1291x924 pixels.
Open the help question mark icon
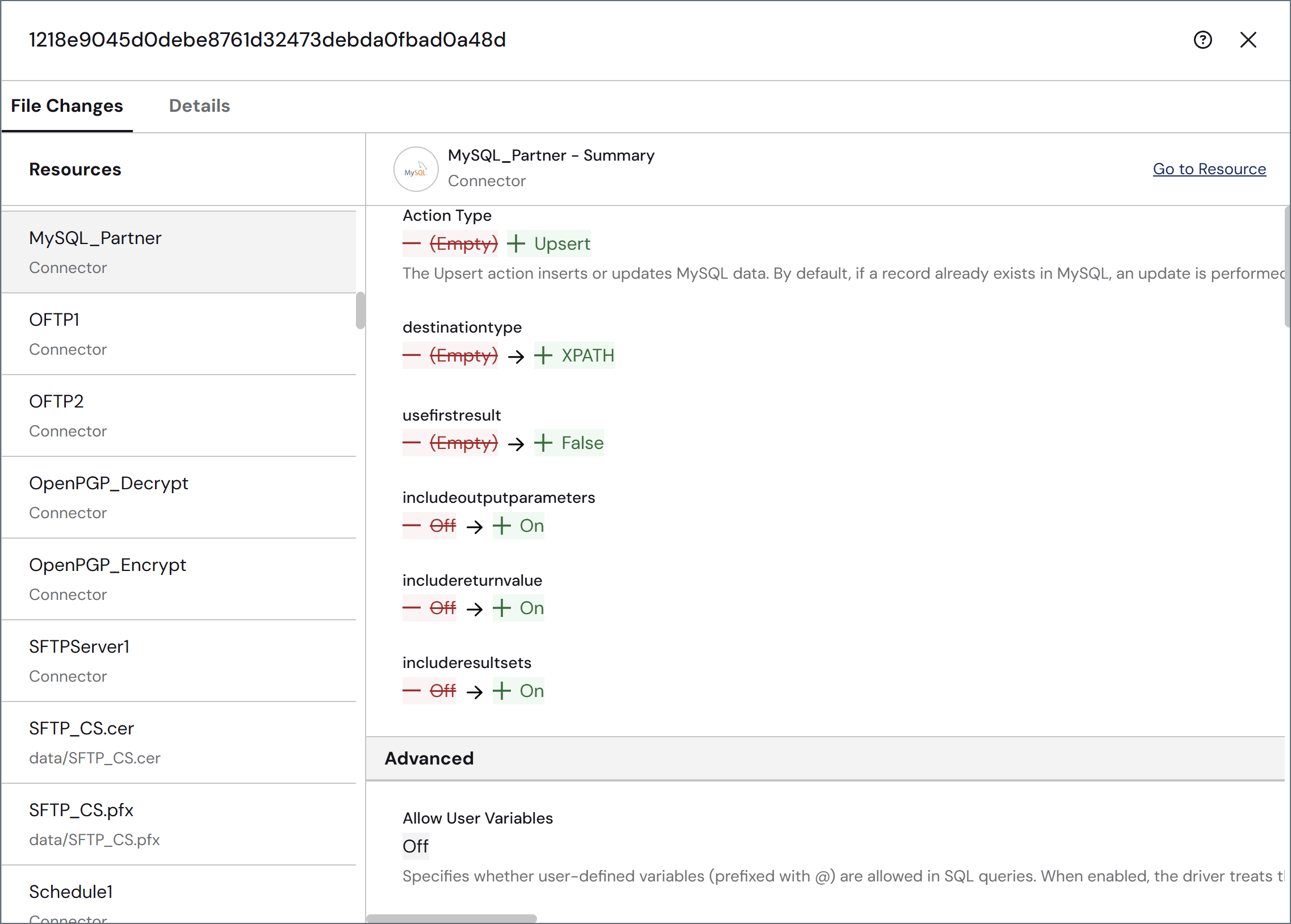point(1202,40)
